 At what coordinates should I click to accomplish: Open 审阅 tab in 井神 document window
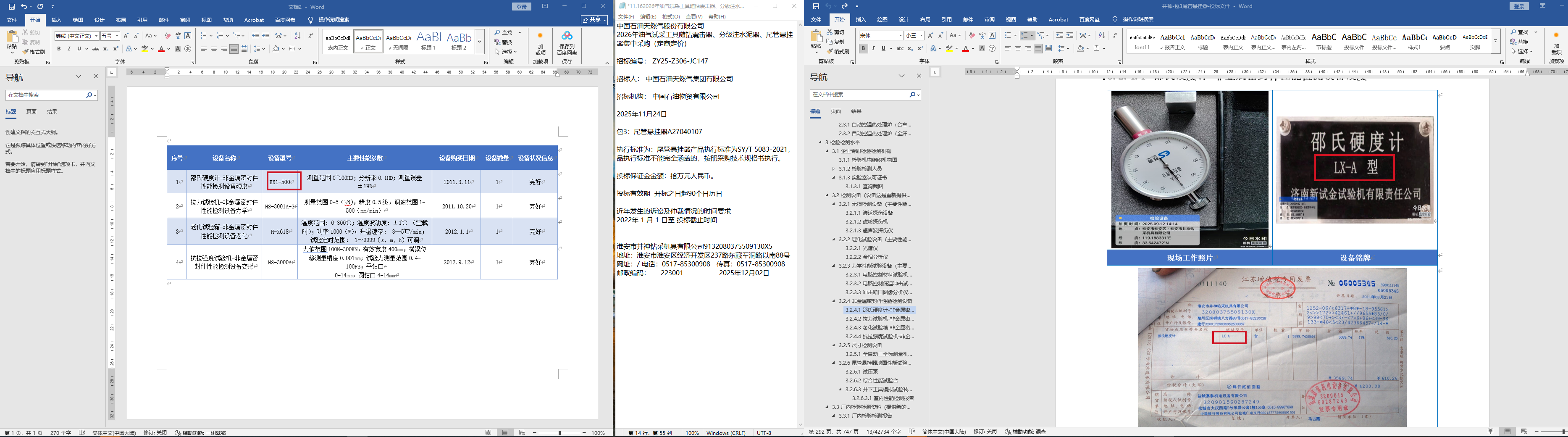pos(990,20)
